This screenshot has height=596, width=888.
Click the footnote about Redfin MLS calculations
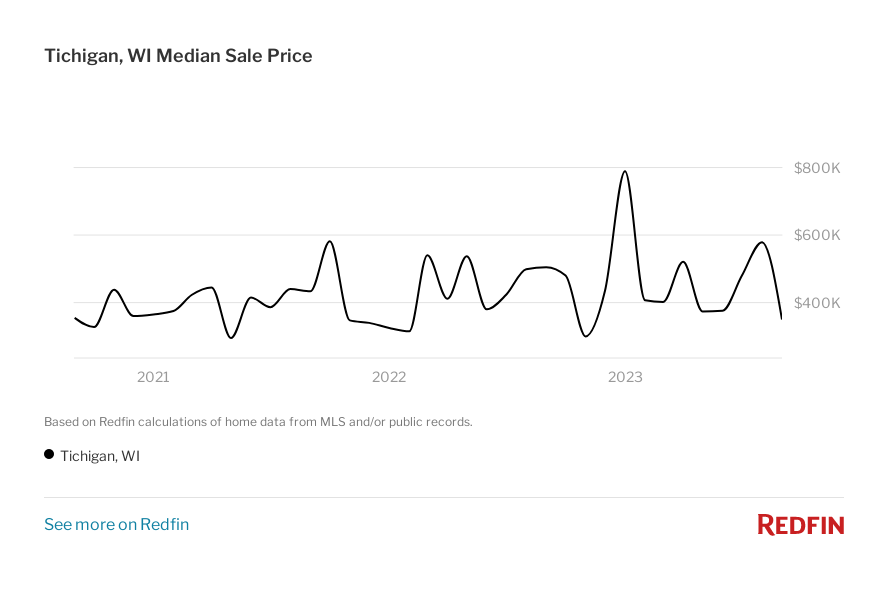click(x=258, y=422)
